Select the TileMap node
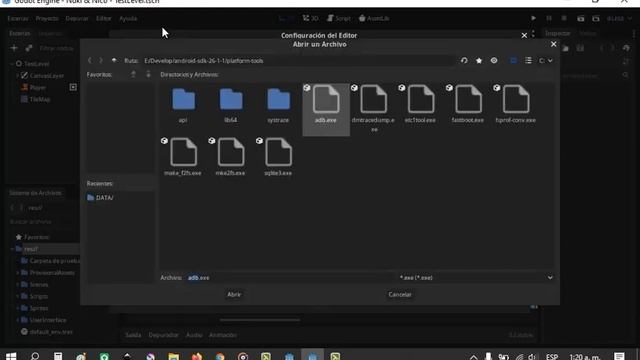This screenshot has width=640, height=360. pos(36,99)
